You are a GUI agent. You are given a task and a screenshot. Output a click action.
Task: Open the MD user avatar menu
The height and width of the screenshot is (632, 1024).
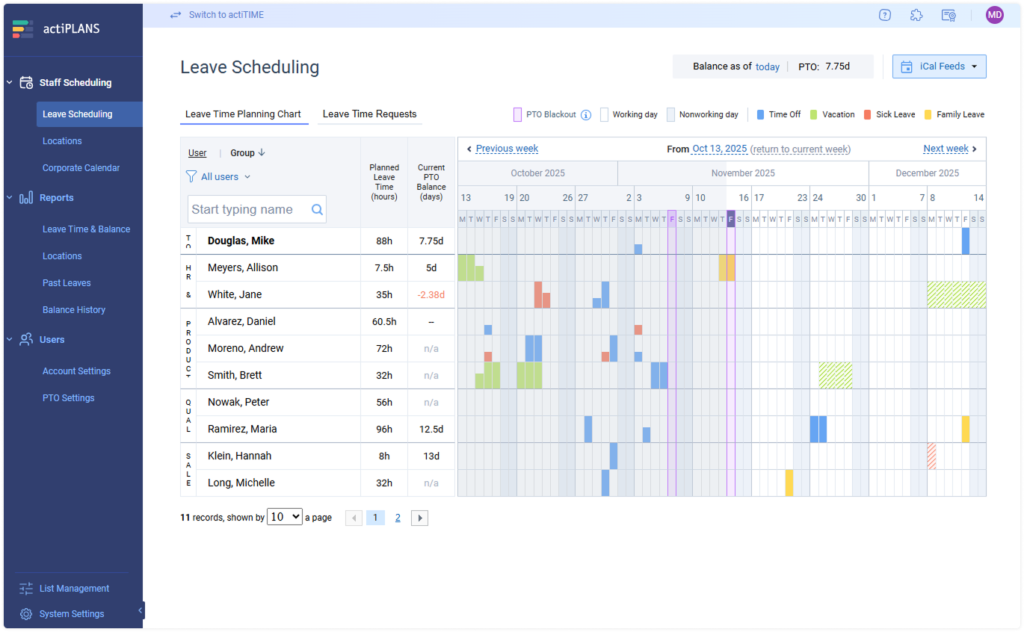point(994,15)
